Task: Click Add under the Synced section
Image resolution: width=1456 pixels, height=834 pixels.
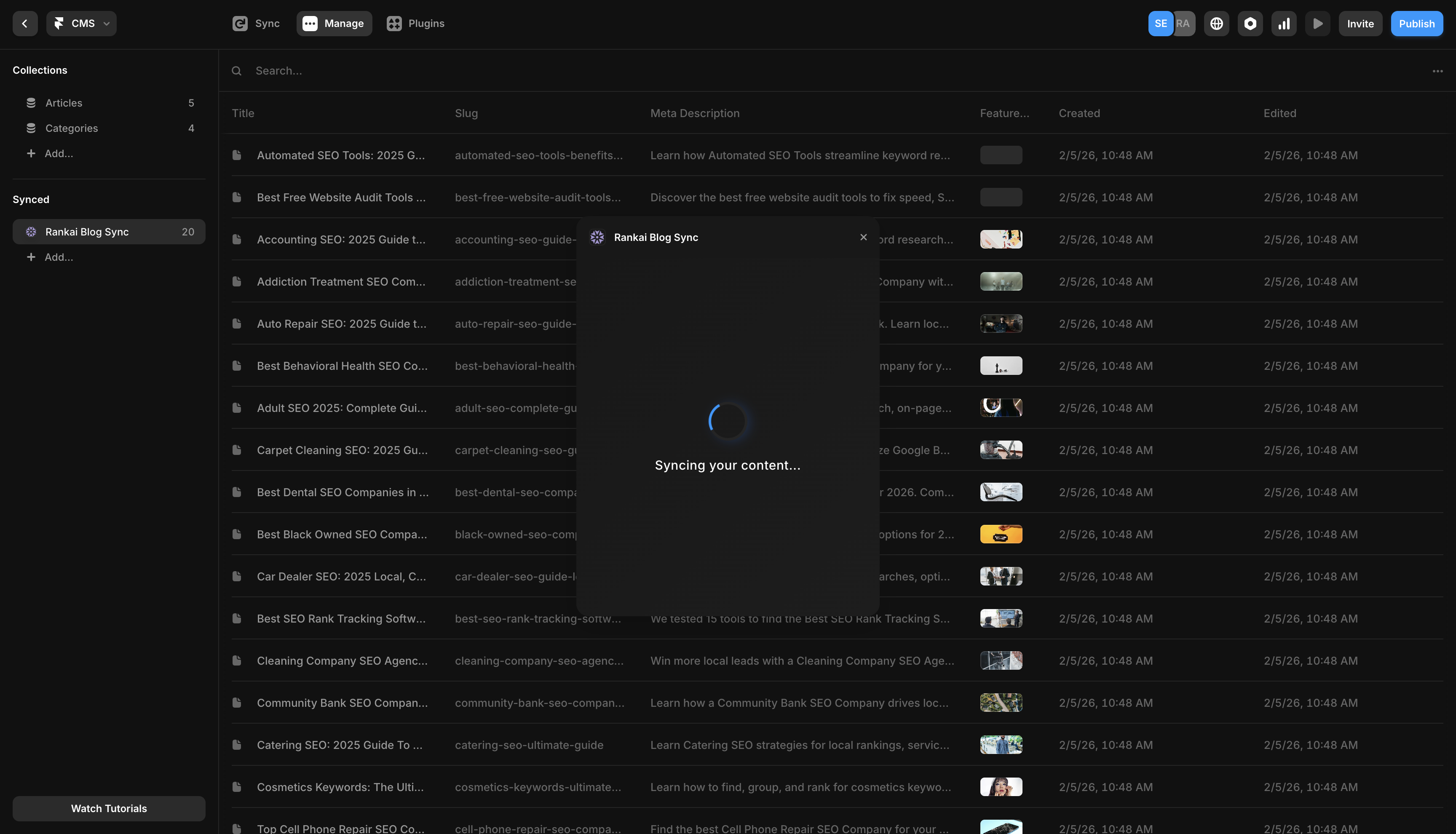Action: tap(58, 257)
